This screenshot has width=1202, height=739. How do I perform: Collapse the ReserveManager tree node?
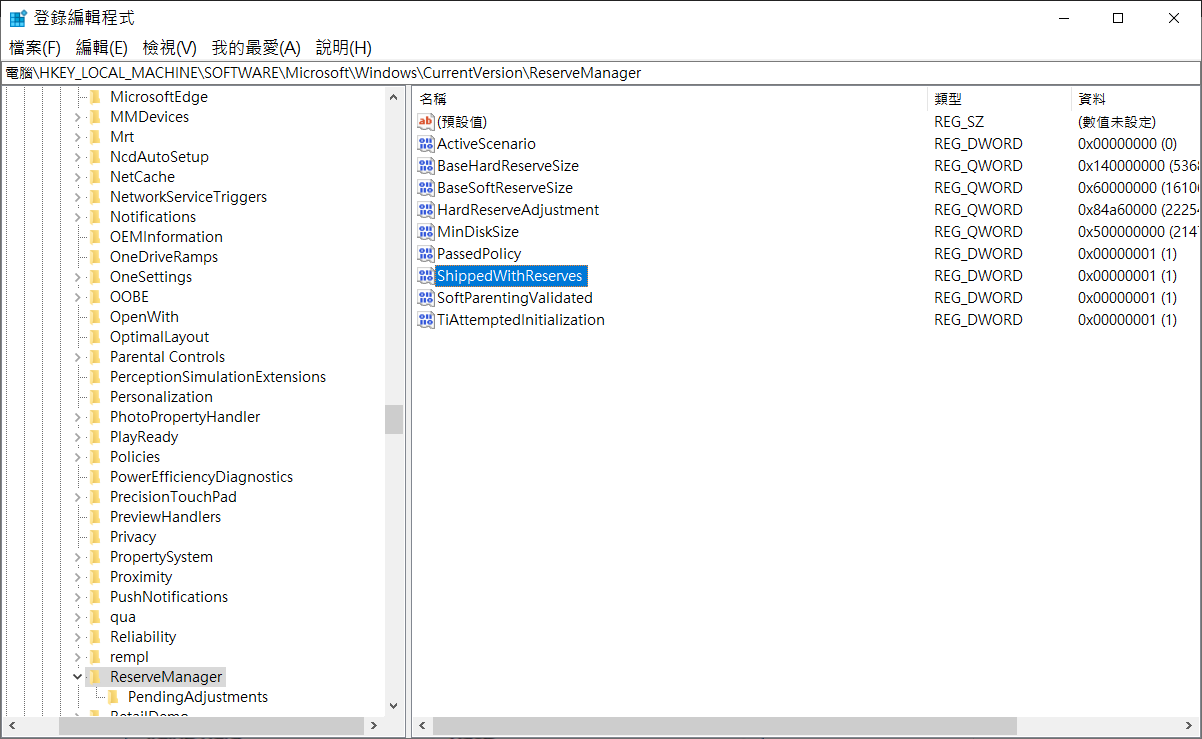click(x=77, y=677)
